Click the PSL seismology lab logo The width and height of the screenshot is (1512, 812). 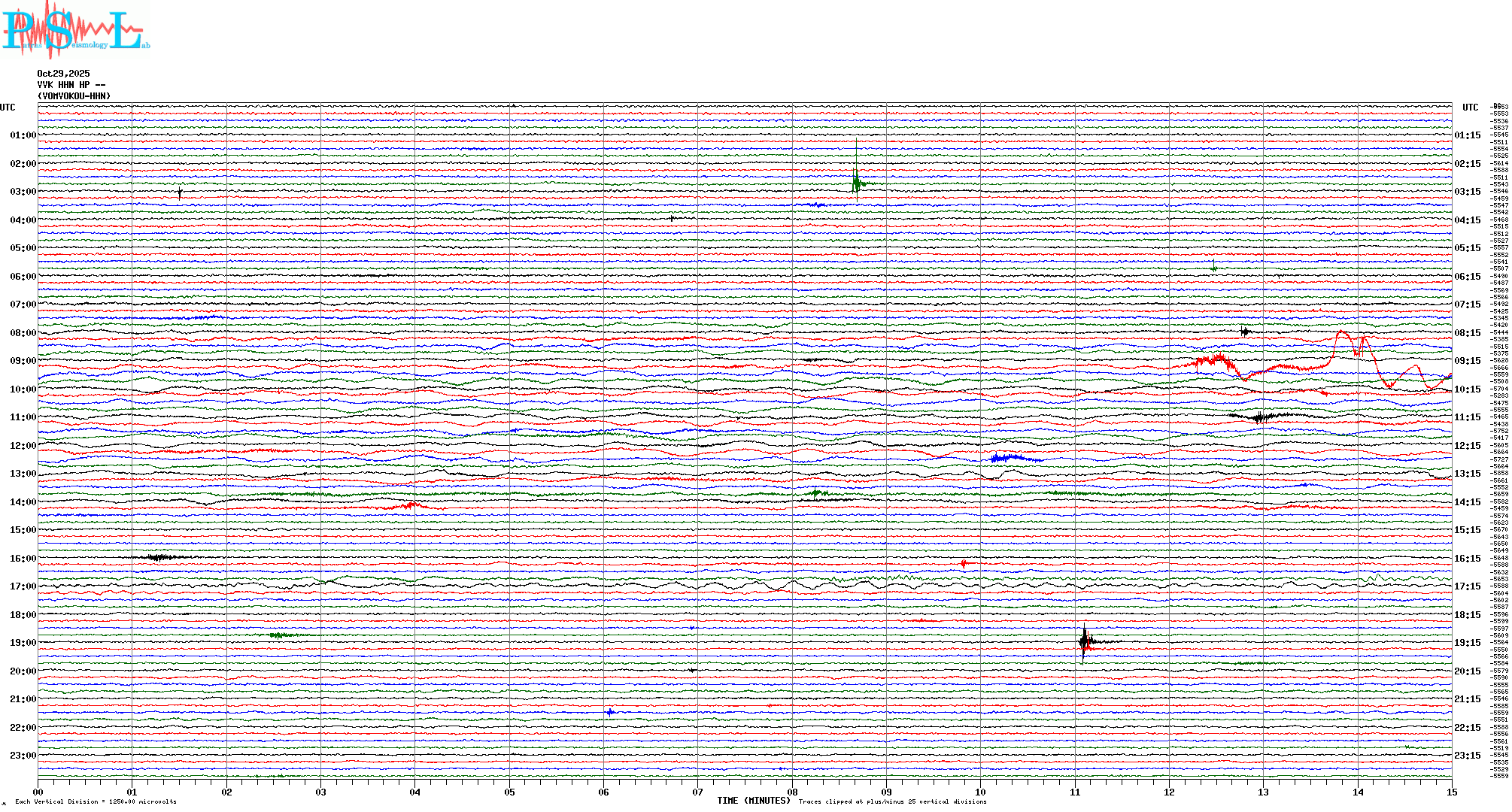75,30
